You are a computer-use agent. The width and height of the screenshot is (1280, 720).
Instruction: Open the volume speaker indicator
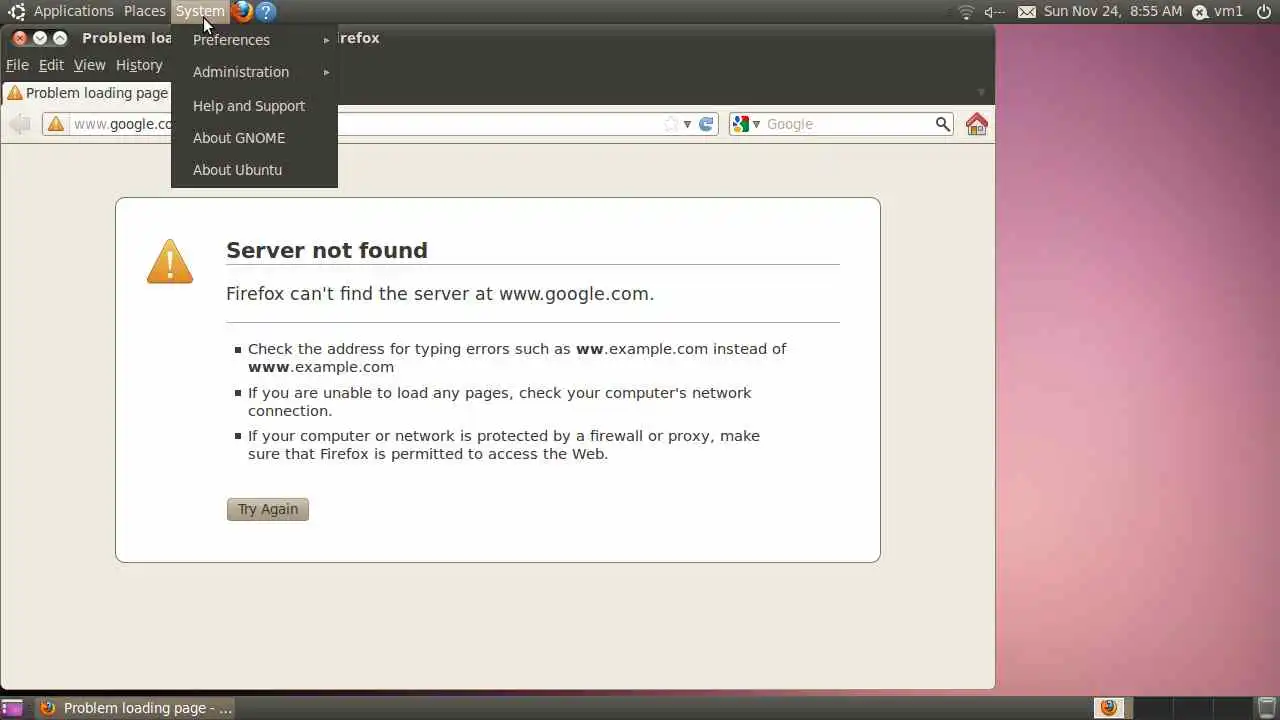tap(994, 12)
